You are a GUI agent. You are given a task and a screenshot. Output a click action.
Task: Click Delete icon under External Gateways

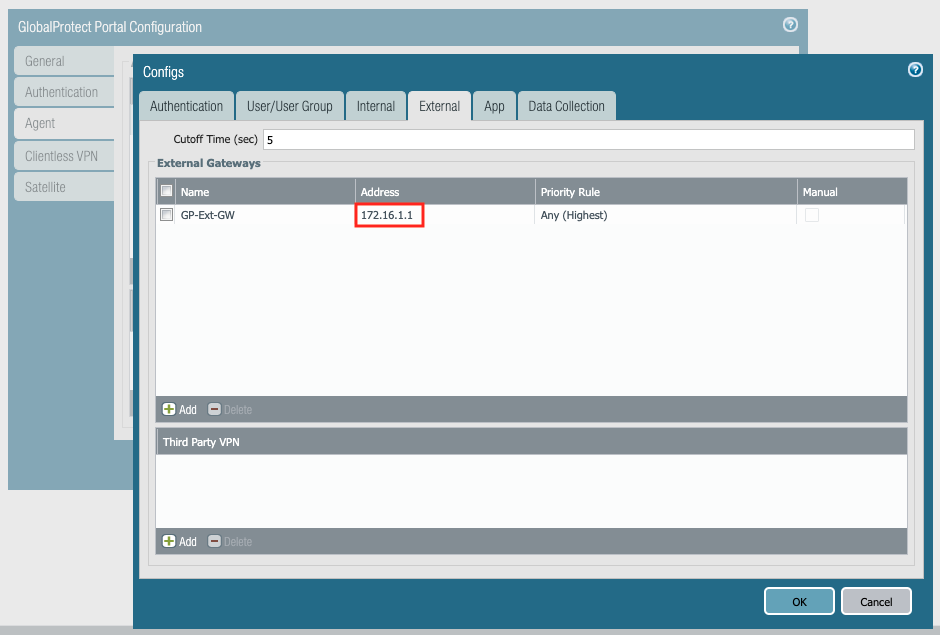point(214,409)
